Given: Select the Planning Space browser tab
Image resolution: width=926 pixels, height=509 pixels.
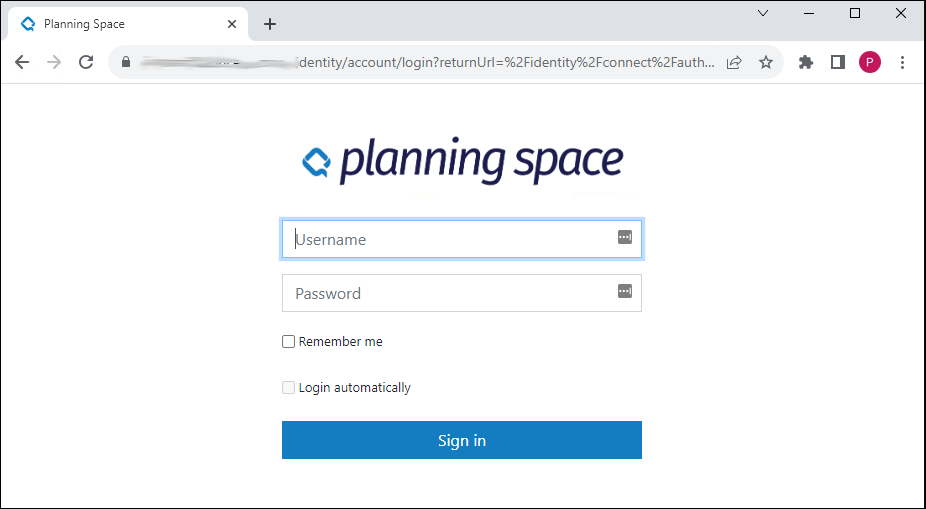Looking at the screenshot, I should (x=120, y=24).
